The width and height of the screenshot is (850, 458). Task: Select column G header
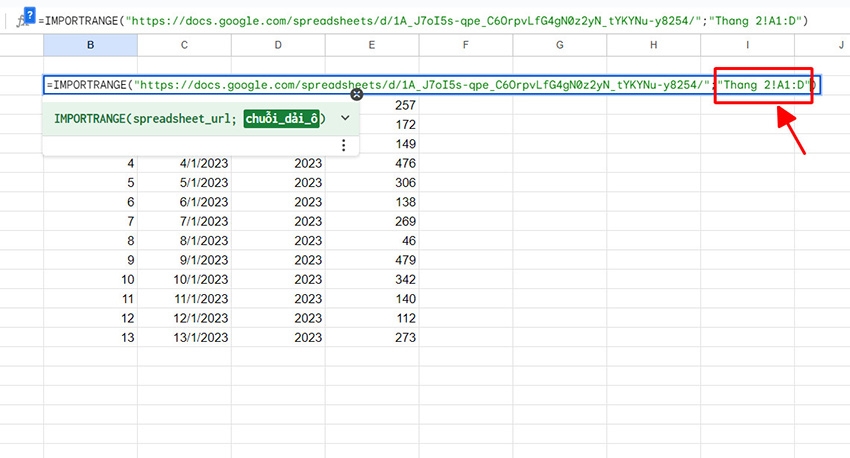coord(559,45)
